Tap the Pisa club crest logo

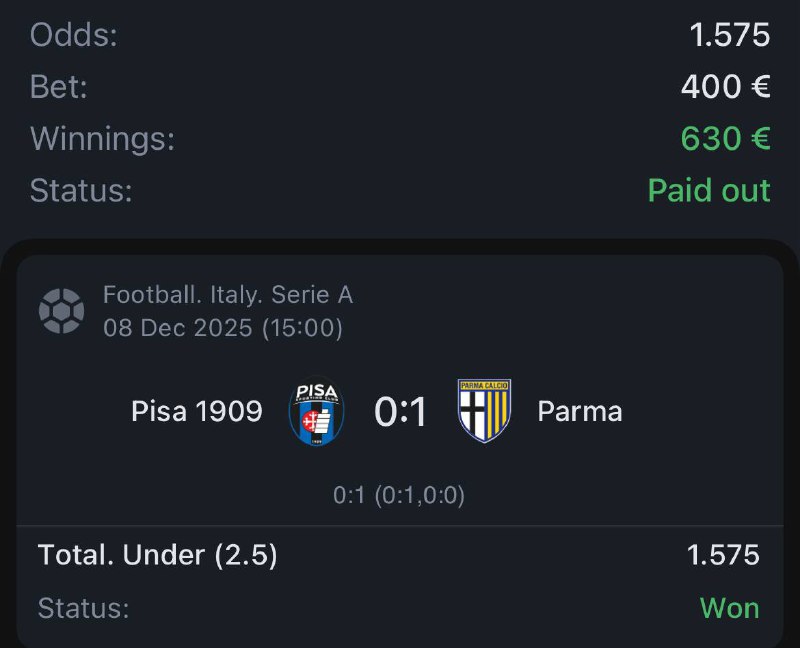[x=316, y=411]
